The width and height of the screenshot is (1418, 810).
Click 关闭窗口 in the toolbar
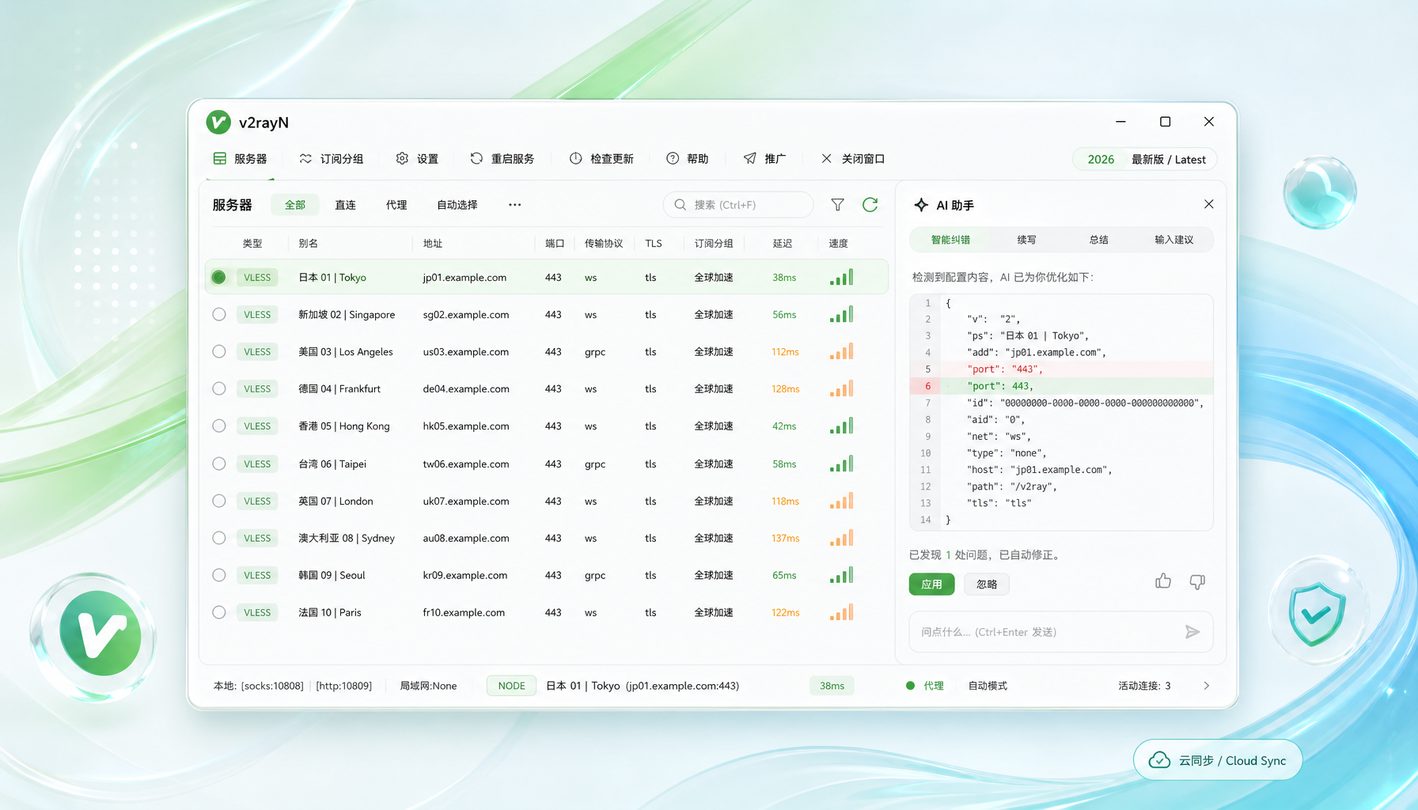(852, 159)
